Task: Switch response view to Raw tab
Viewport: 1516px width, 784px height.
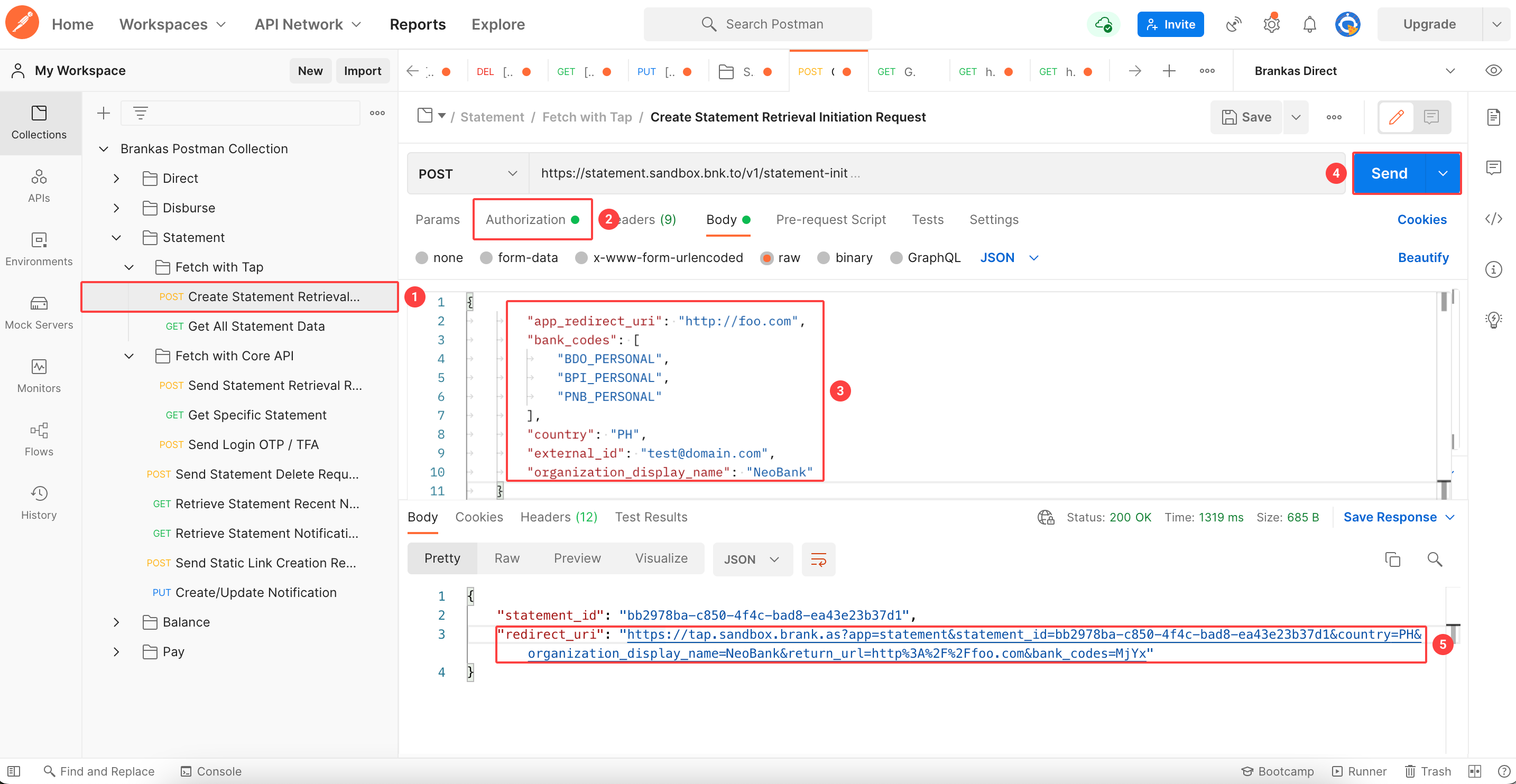Action: [x=506, y=558]
